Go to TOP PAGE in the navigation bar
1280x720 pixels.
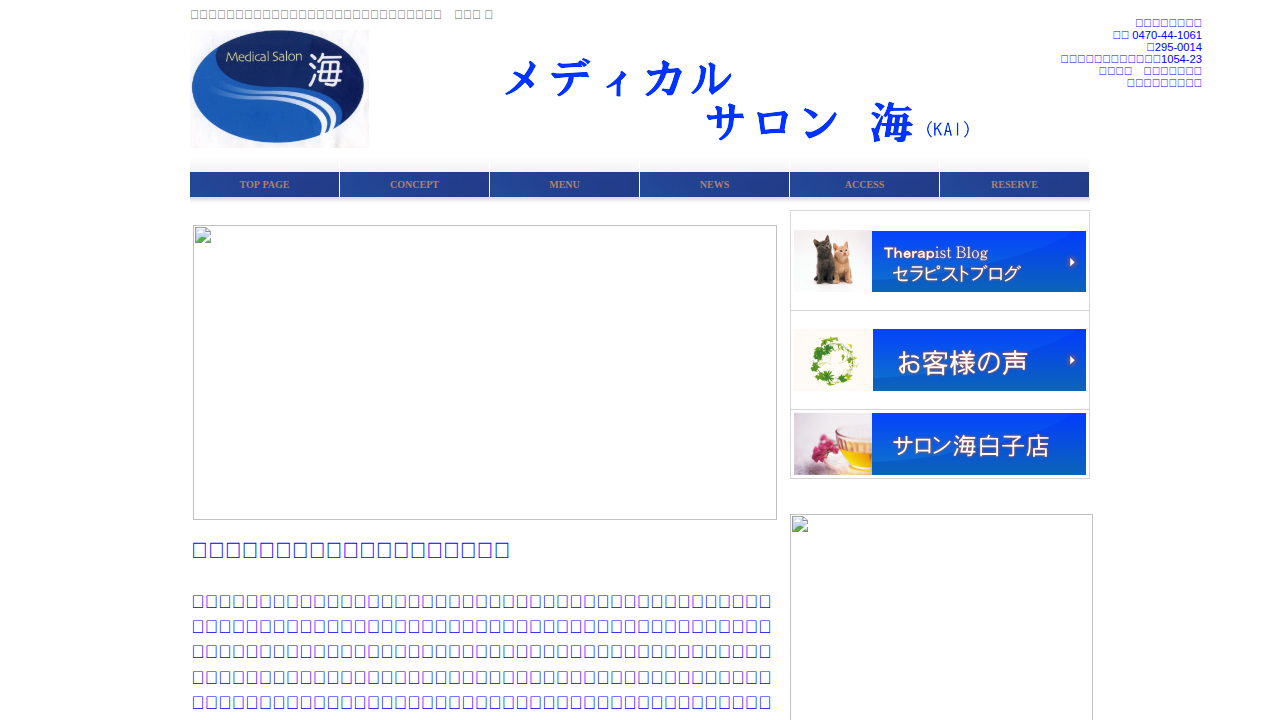264,185
